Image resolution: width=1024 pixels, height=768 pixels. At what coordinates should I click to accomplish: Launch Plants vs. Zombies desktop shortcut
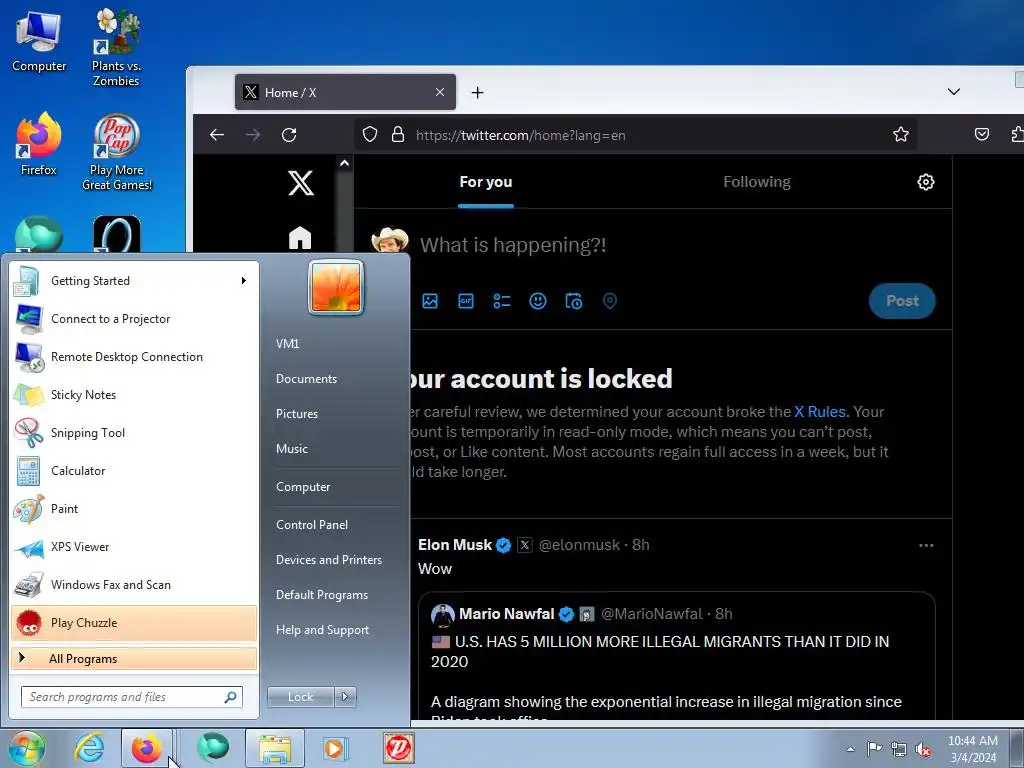pyautogui.click(x=116, y=48)
